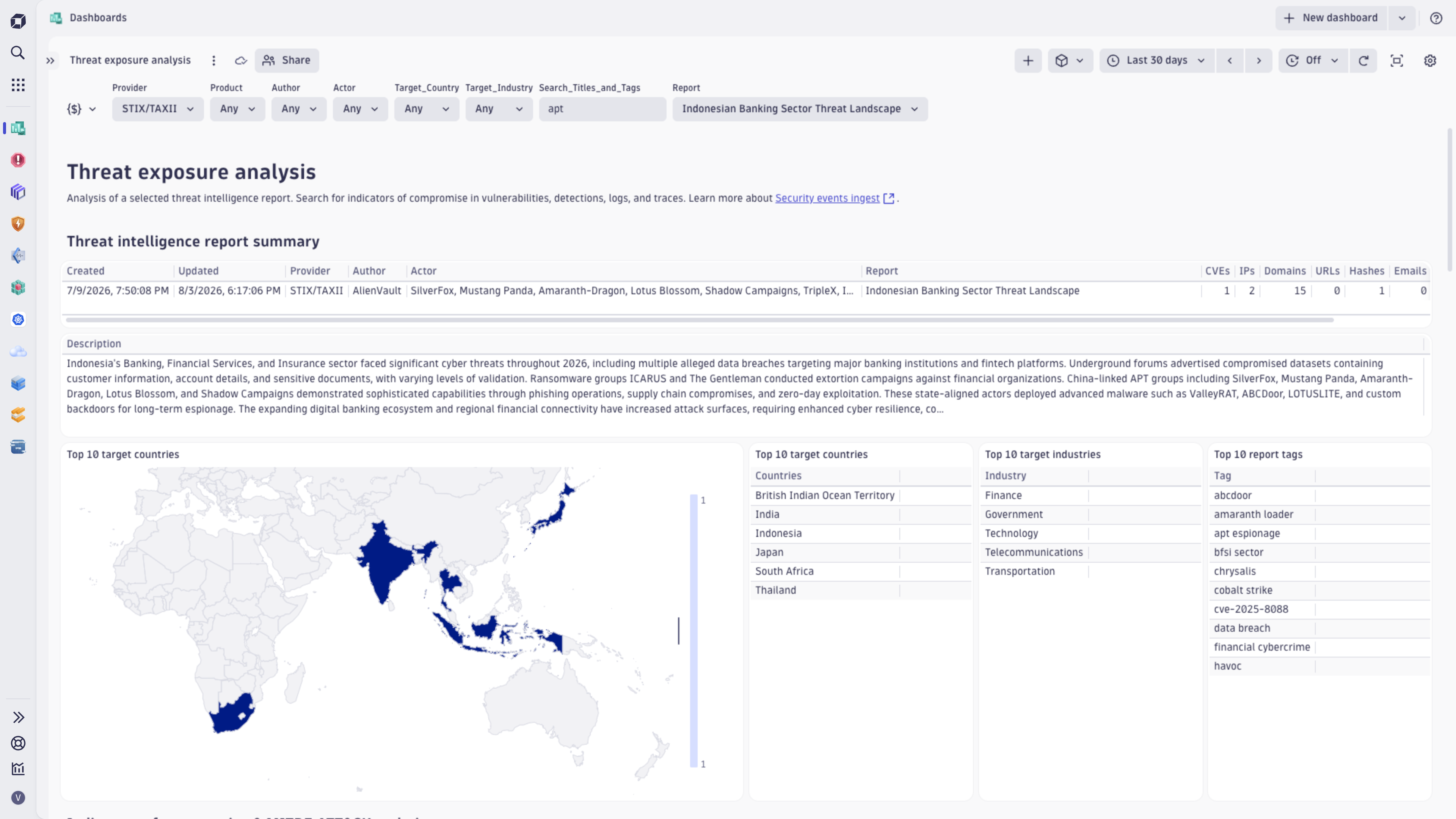The height and width of the screenshot is (819, 1456).
Task: Open the Author filter dropdown
Action: [299, 109]
